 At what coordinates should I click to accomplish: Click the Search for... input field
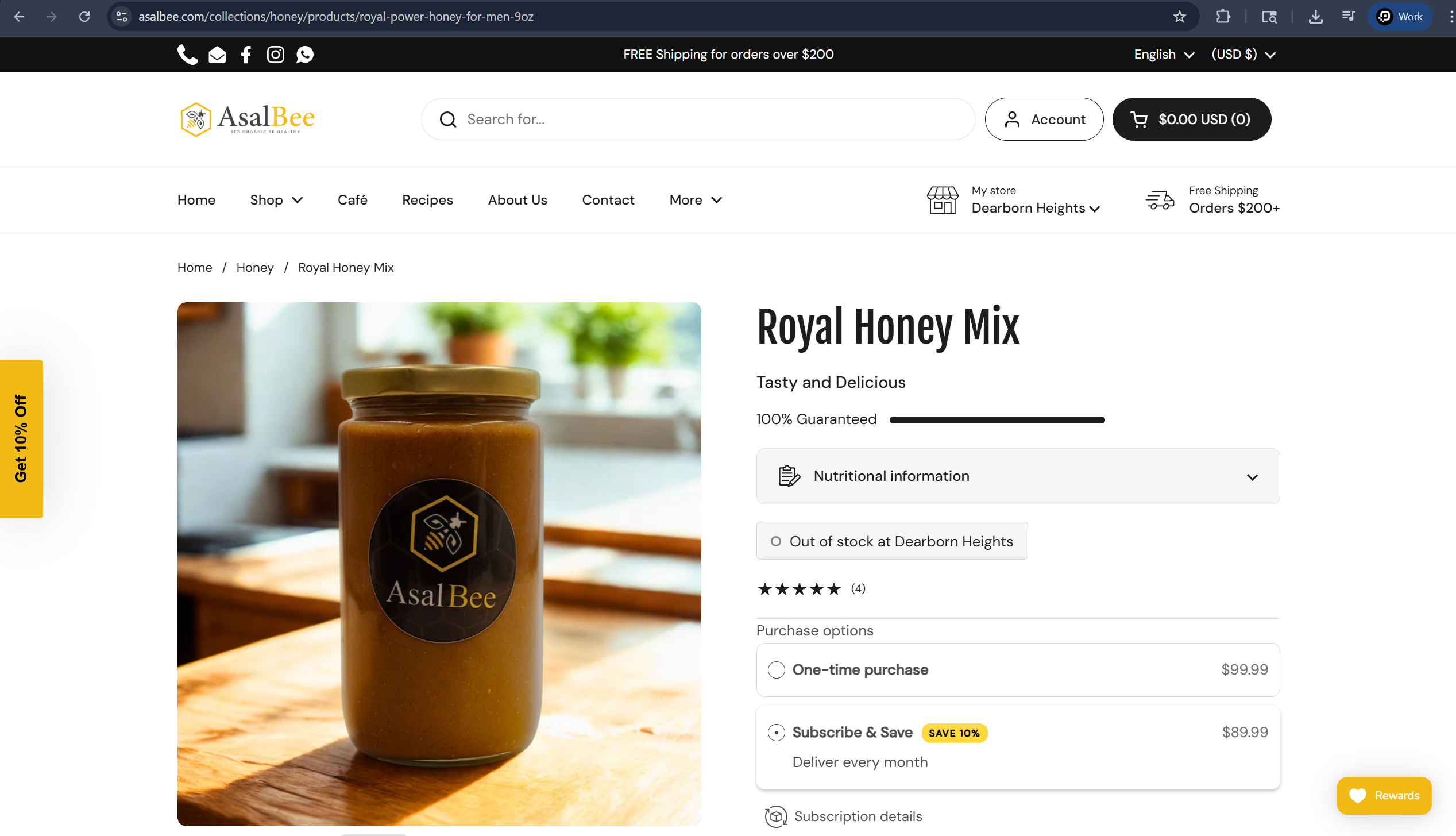coord(698,120)
